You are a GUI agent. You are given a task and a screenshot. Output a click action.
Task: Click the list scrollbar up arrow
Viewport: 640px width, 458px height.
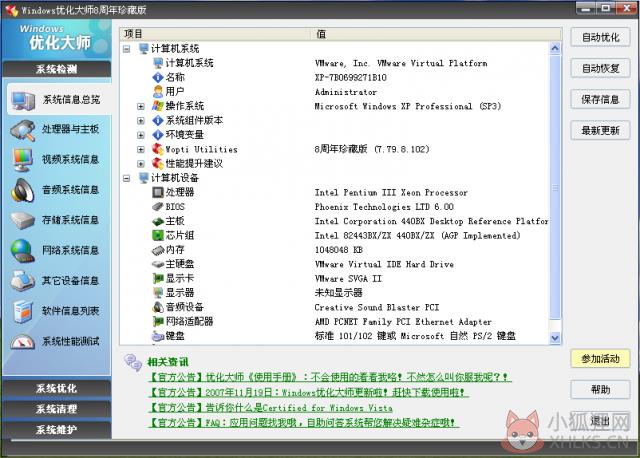[x=555, y=48]
